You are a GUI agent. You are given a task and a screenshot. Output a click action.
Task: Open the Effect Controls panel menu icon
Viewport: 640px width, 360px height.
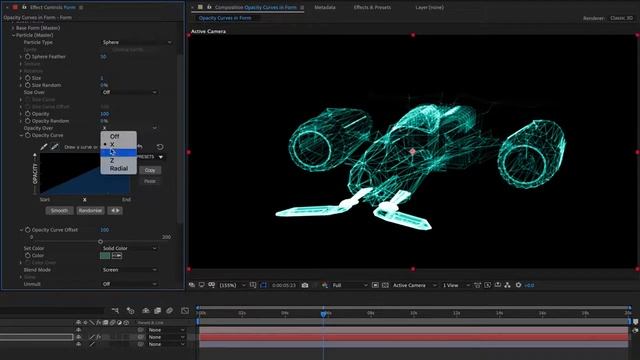[81, 7]
